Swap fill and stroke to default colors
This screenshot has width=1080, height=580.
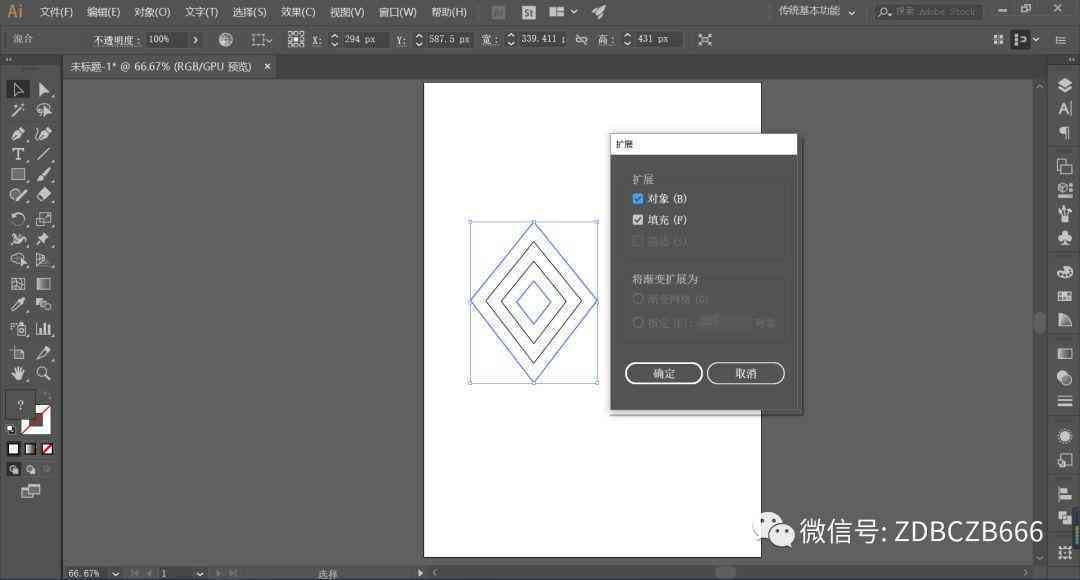[x=10, y=429]
